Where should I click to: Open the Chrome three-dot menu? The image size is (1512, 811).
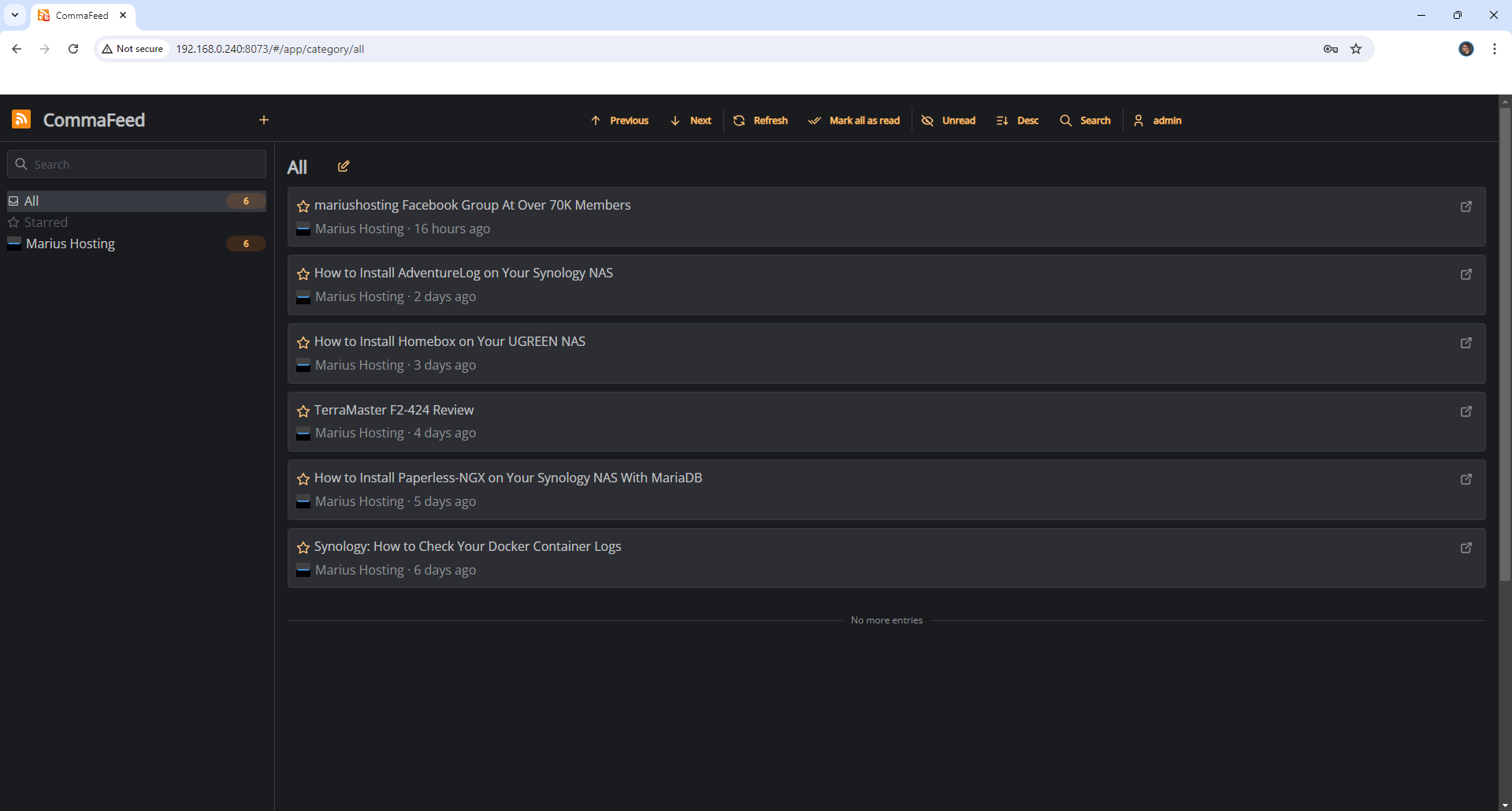[x=1495, y=49]
